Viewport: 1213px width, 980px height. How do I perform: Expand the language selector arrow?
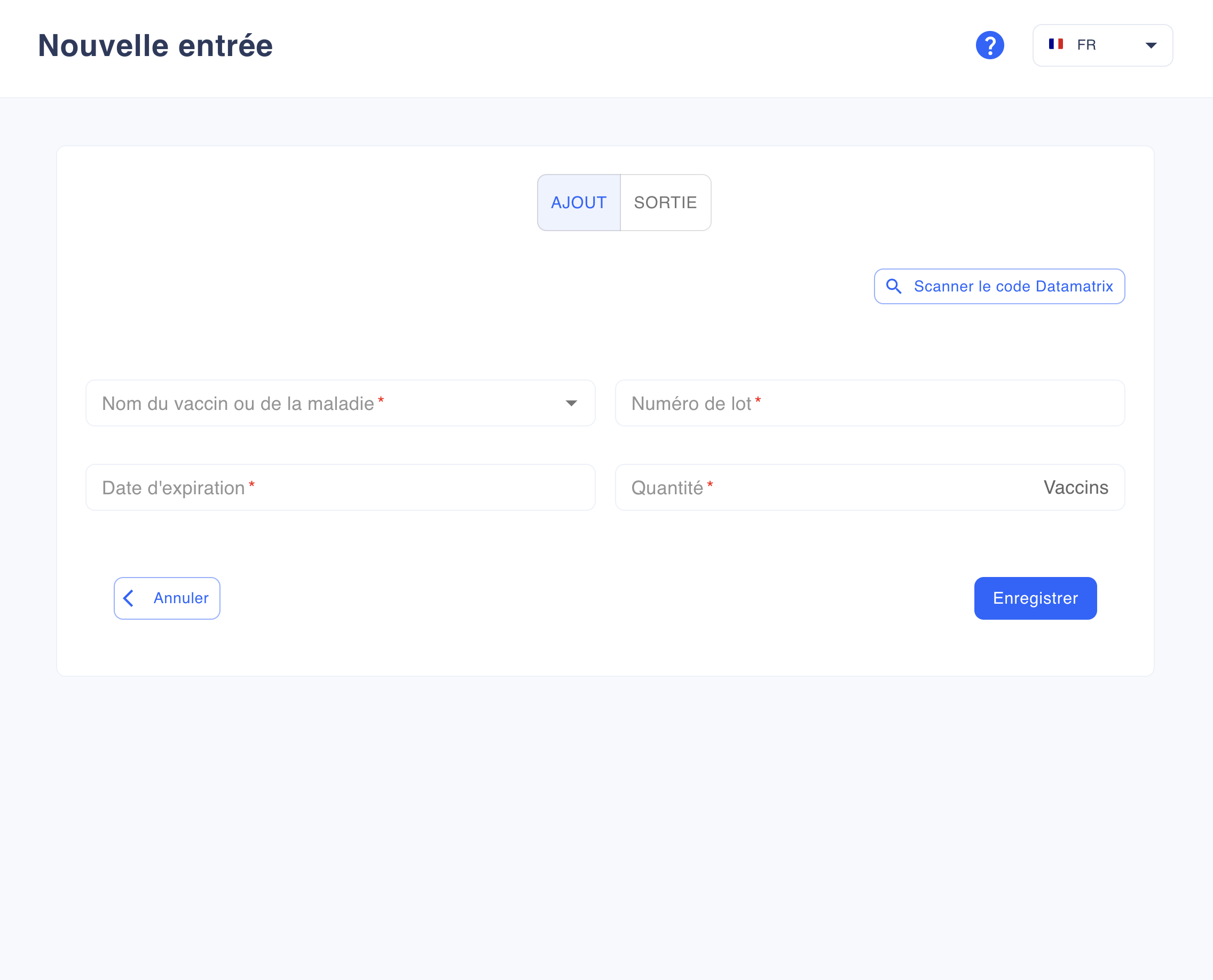(1151, 45)
